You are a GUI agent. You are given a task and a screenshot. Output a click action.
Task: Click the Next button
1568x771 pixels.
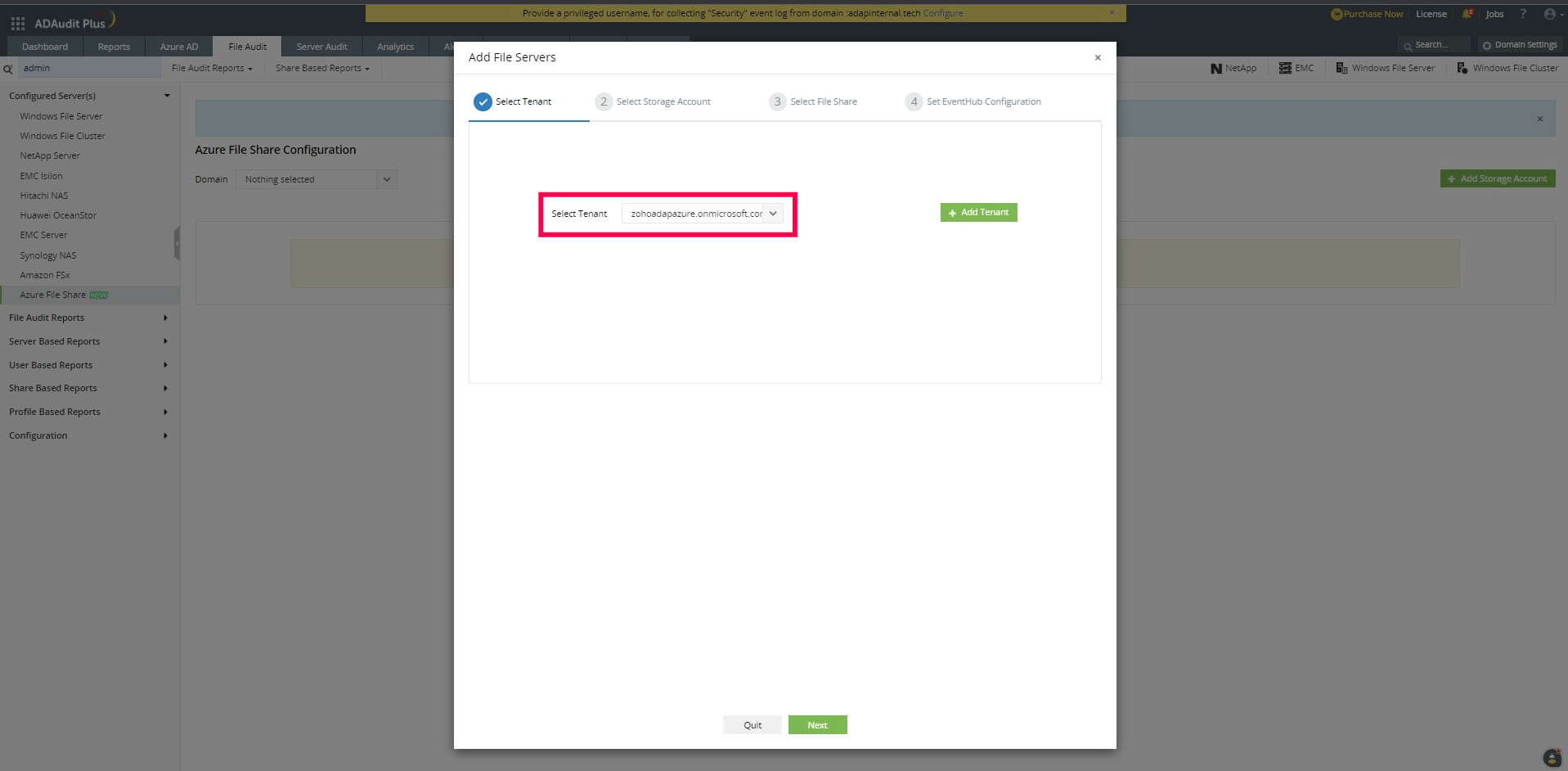click(x=817, y=725)
